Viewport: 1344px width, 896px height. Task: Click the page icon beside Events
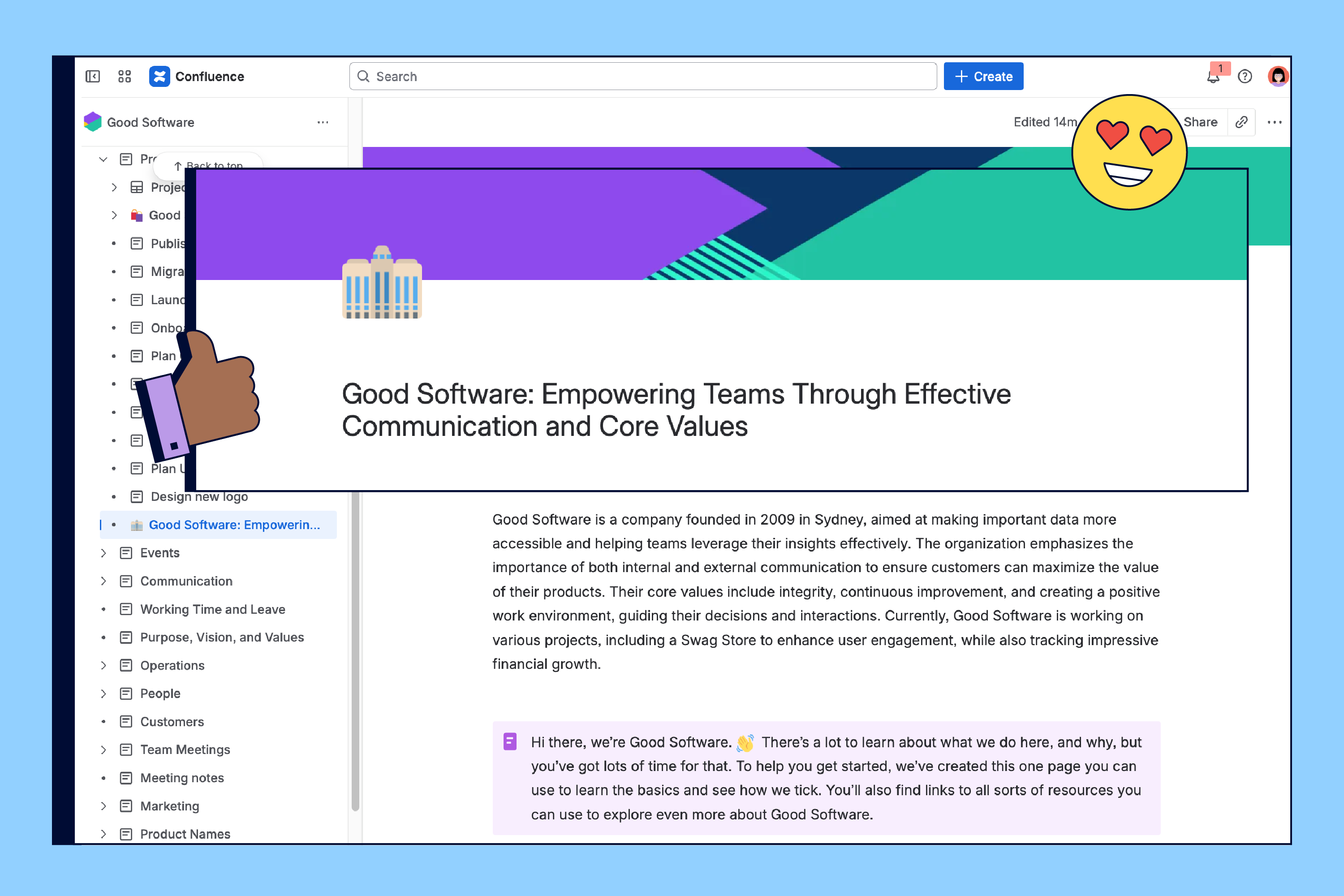(126, 553)
